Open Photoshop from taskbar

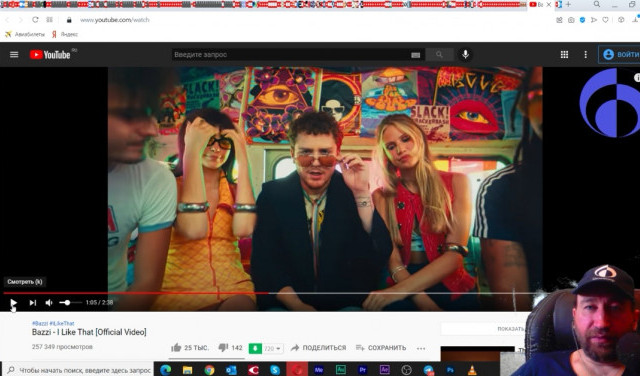coord(450,370)
